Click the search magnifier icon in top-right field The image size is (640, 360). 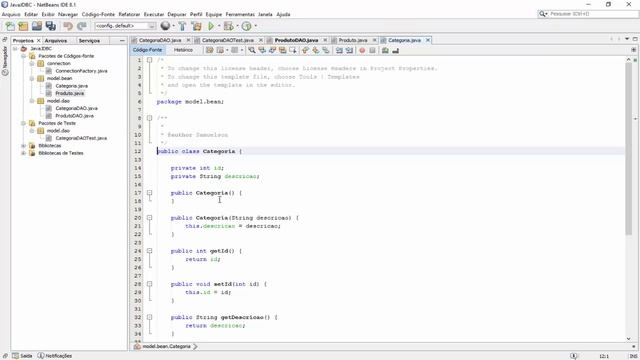point(542,14)
